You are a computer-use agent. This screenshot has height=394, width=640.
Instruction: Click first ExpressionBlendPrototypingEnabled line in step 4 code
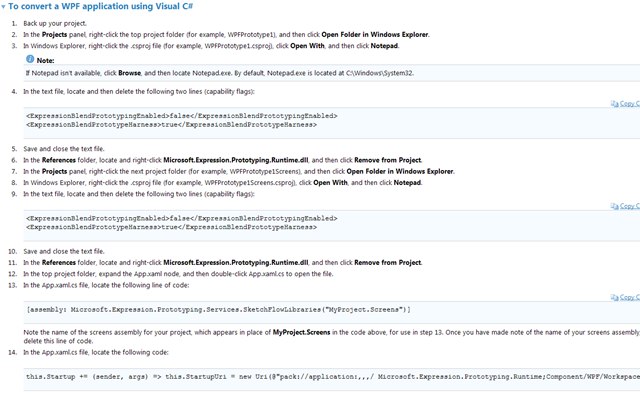point(182,116)
